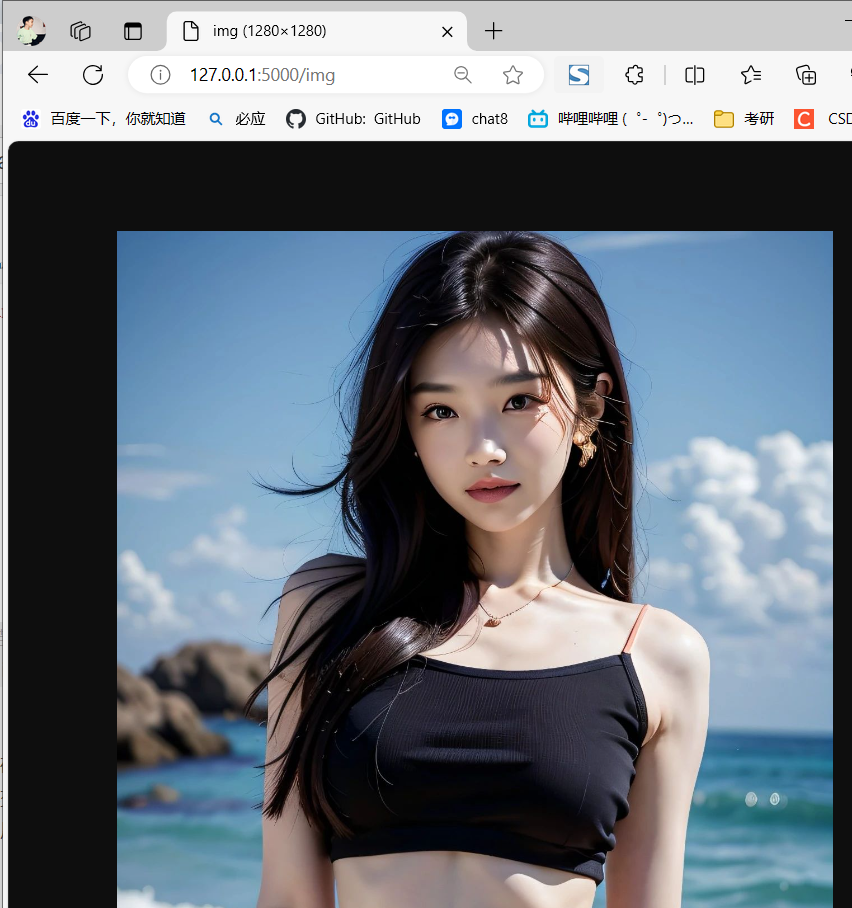Open the browser profile avatar

(31, 31)
